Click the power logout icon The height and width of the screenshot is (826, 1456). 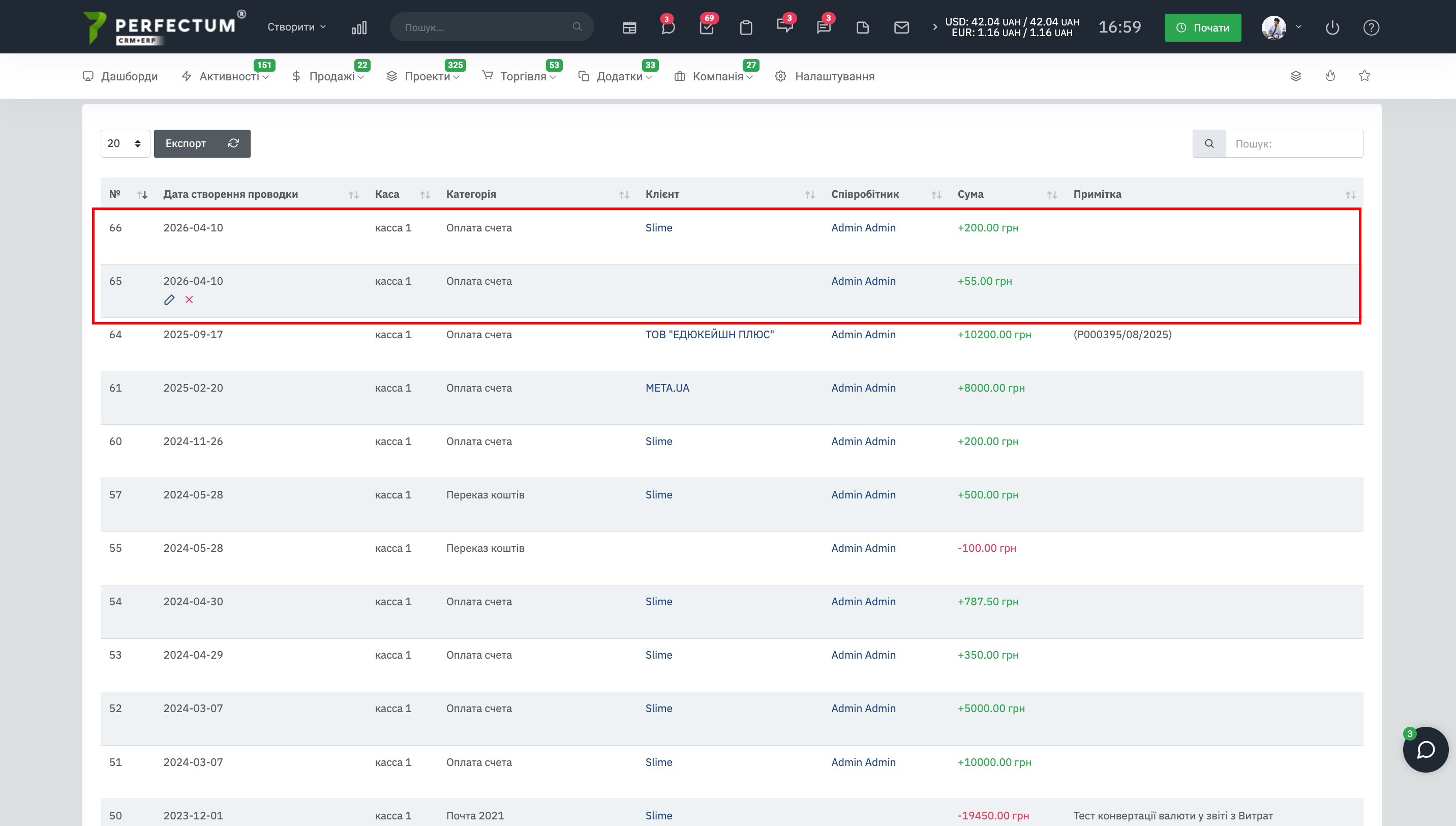[x=1332, y=27]
